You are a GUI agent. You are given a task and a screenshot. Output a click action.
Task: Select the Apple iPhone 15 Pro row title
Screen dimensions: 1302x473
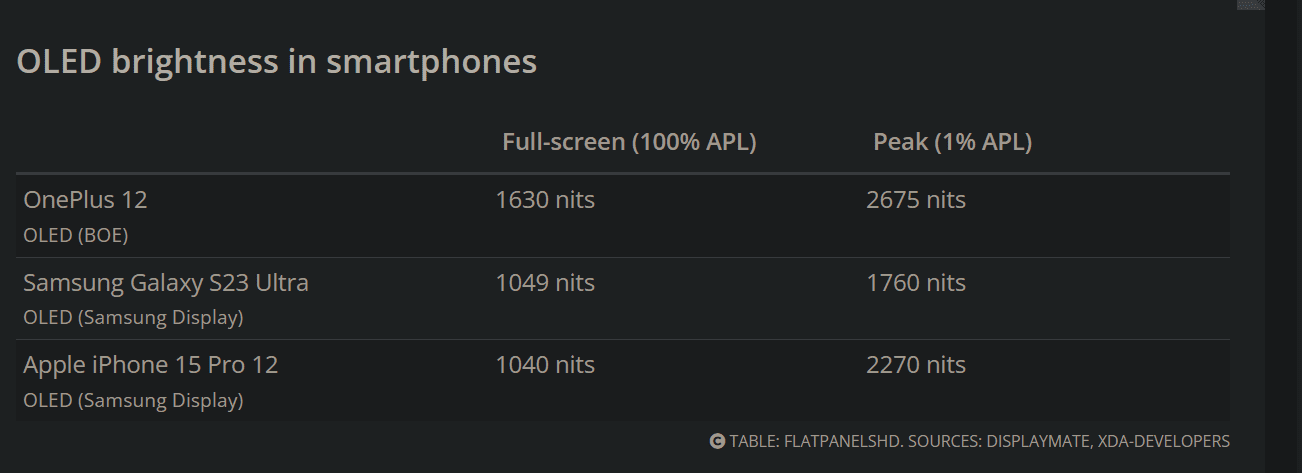[x=151, y=365]
